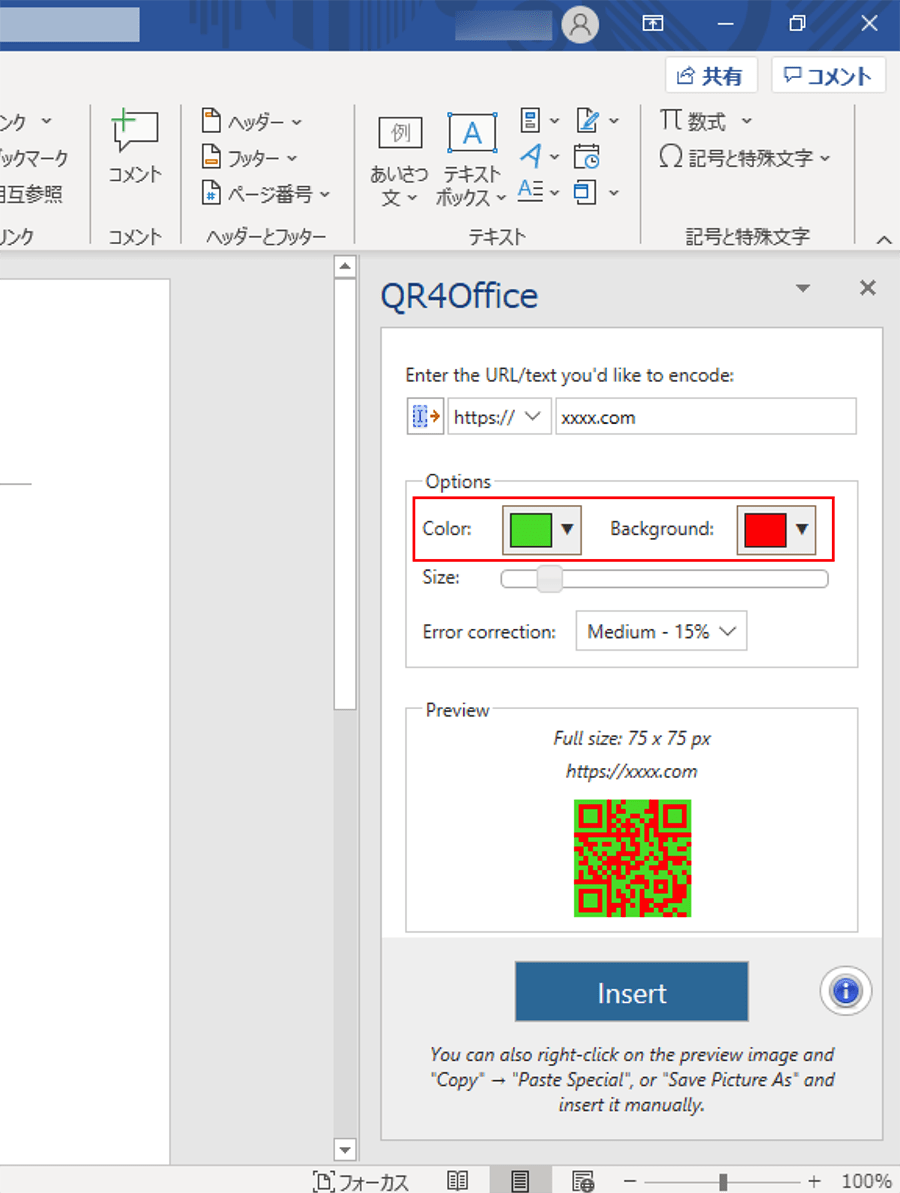Viewport: 900px width, 1193px height.
Task: Click the コメント button at top right
Action: click(x=828, y=75)
